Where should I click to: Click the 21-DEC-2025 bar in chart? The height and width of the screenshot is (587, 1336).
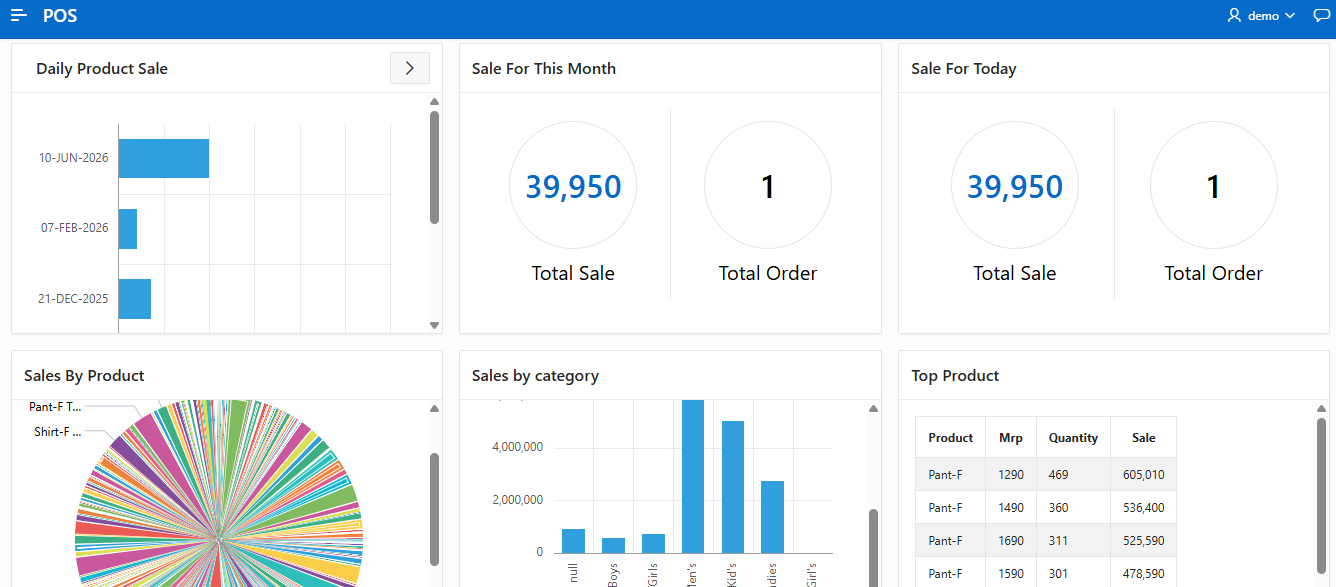coord(135,299)
